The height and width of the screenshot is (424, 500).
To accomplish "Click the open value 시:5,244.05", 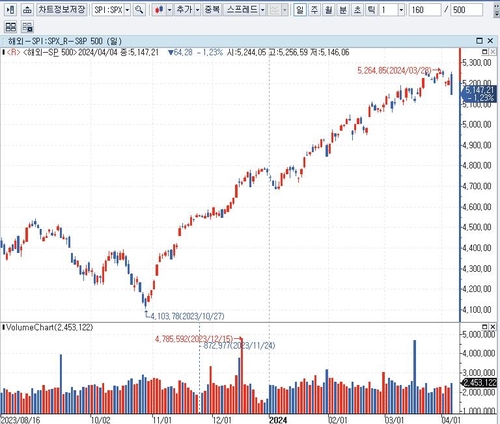I will click(x=247, y=52).
